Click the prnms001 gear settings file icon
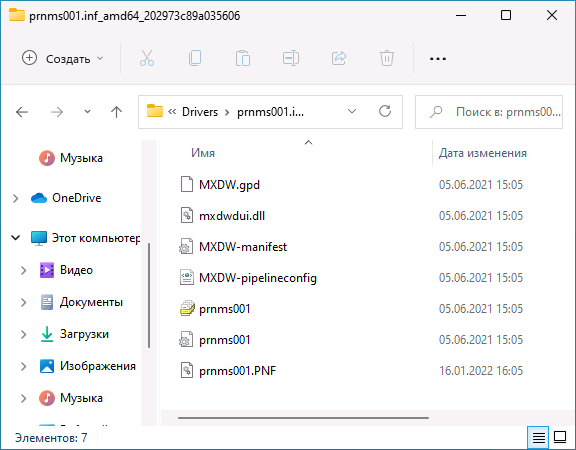The image size is (576, 450). tap(186, 340)
